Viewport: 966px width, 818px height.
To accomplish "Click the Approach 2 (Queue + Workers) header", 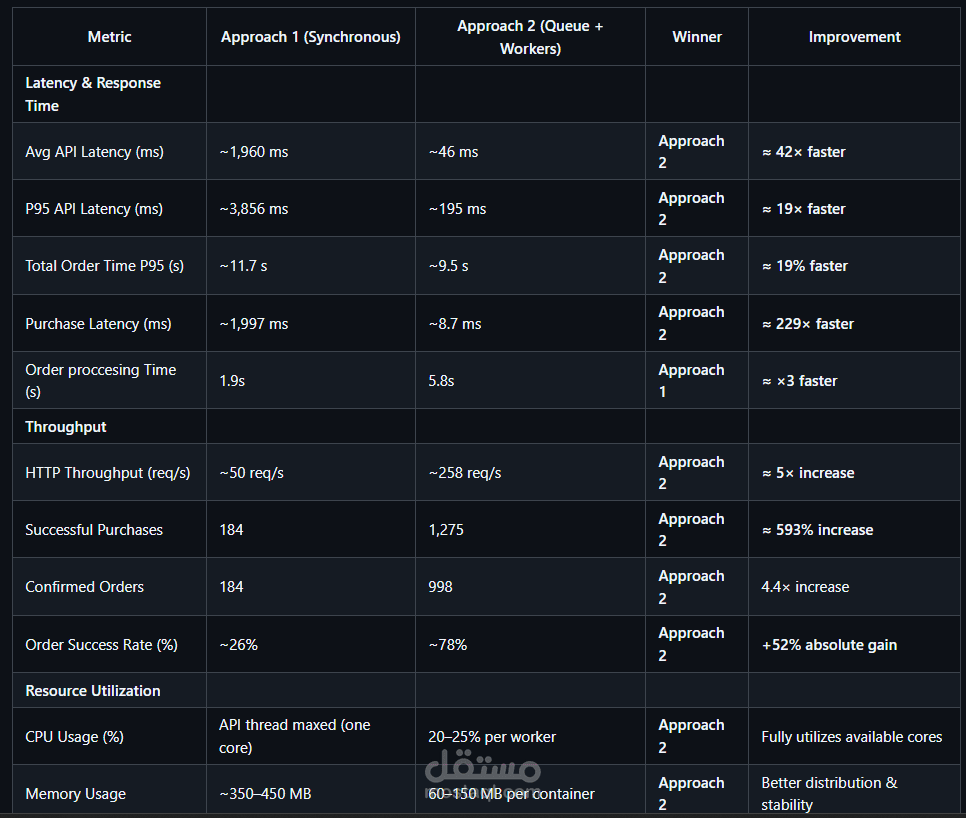I will pyautogui.click(x=530, y=37).
